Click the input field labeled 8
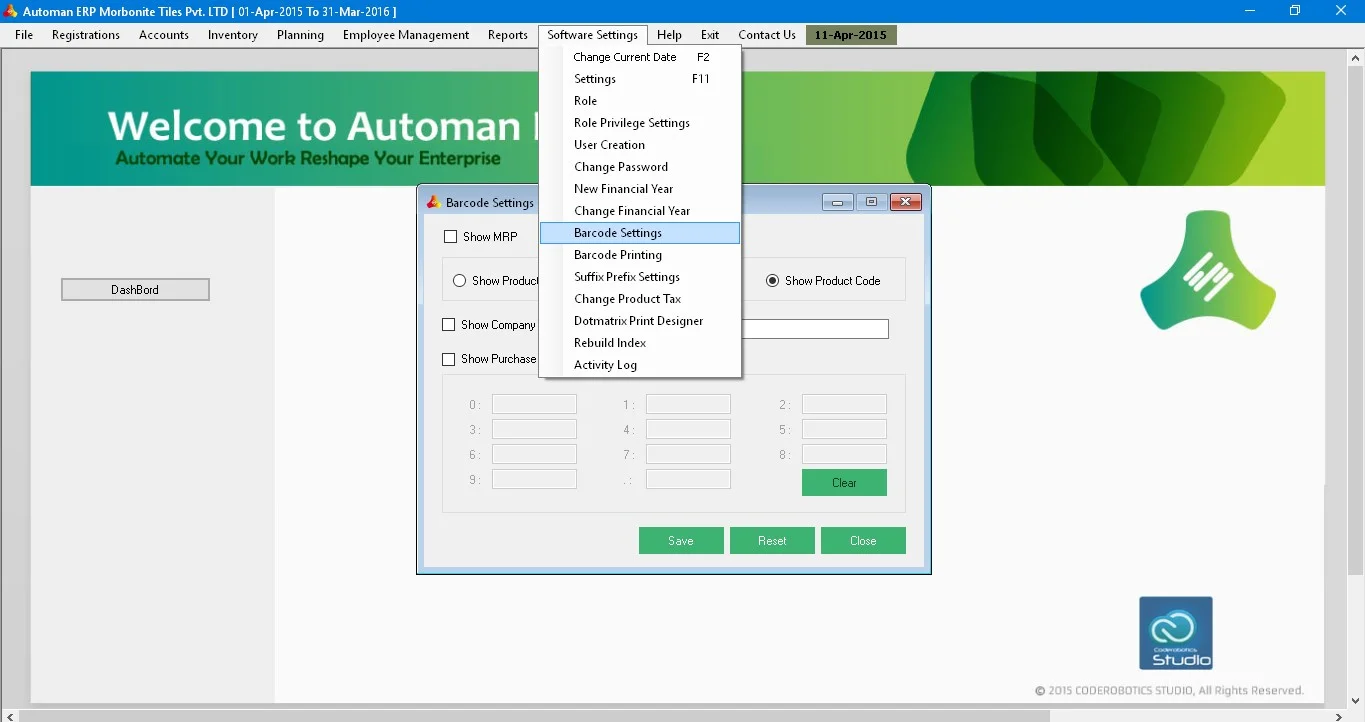This screenshot has width=1365, height=722. click(x=844, y=455)
